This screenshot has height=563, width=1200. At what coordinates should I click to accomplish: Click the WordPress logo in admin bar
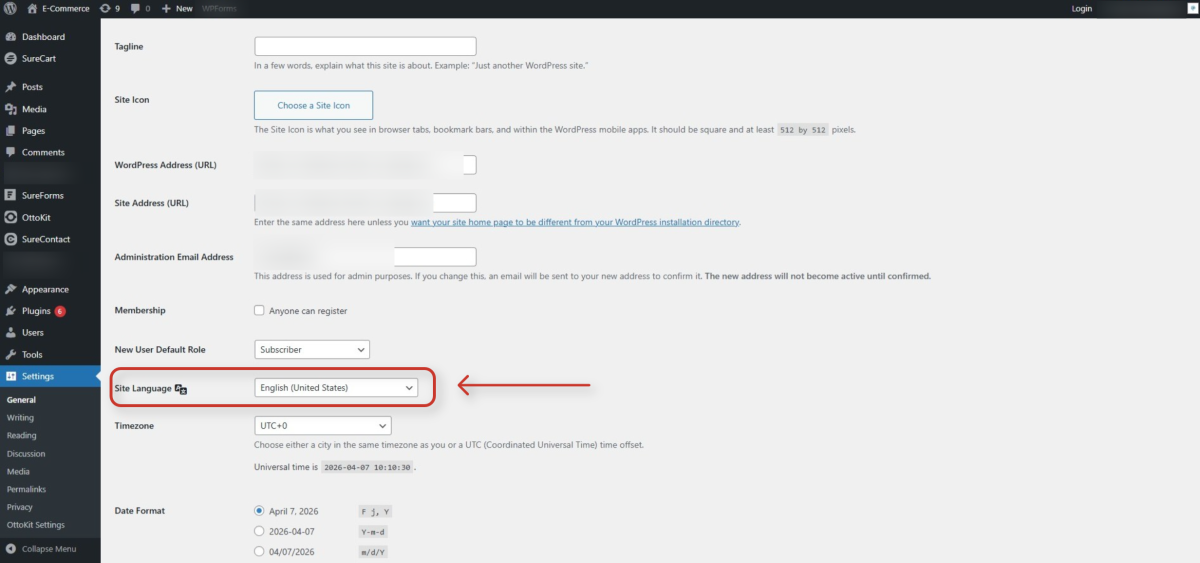[x=10, y=8]
